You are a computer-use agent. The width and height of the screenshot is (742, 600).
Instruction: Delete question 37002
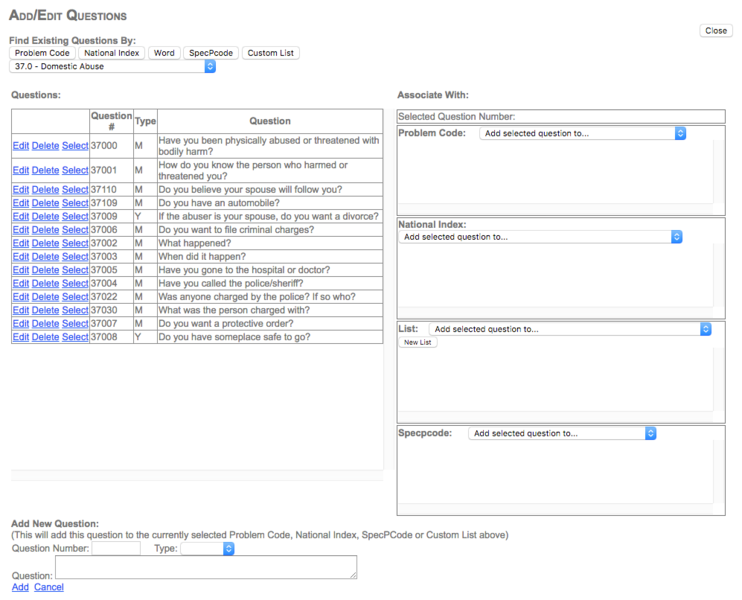point(45,243)
